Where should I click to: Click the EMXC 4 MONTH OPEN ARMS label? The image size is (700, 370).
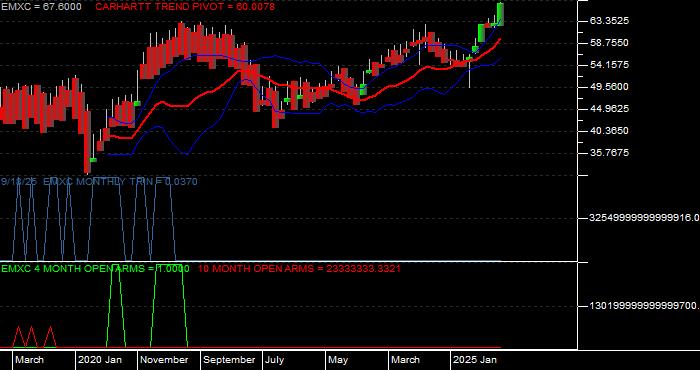click(x=95, y=269)
